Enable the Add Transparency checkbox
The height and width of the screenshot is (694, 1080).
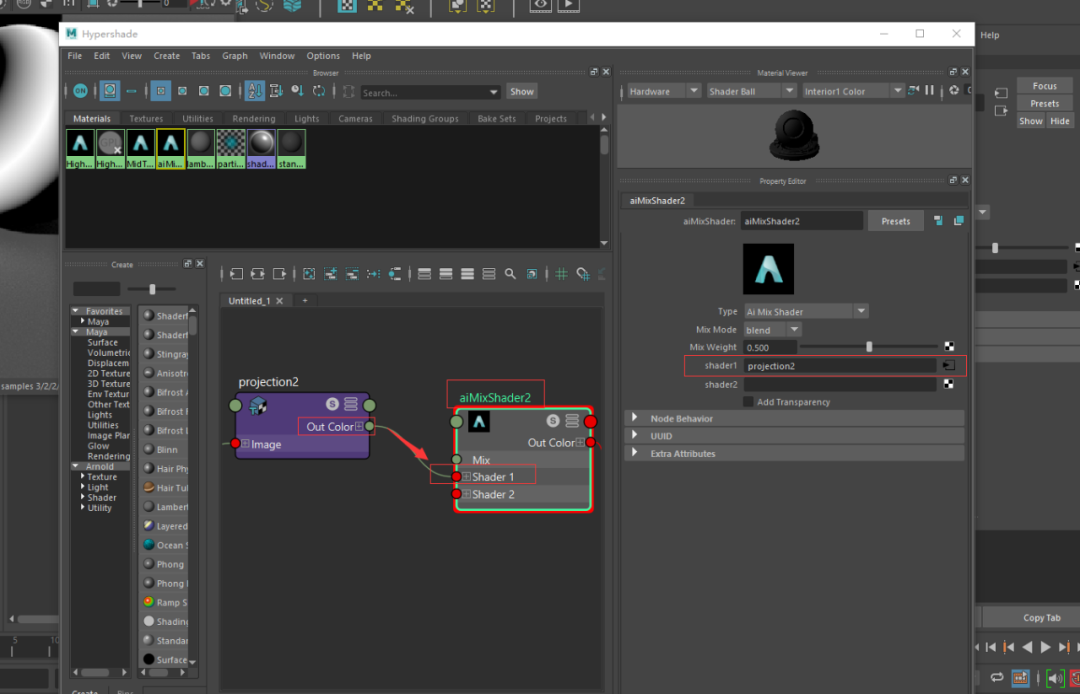point(748,401)
